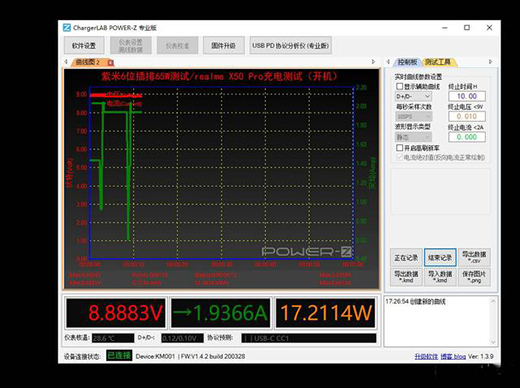
Task: Select the 测试工具 tab
Action: pos(438,62)
